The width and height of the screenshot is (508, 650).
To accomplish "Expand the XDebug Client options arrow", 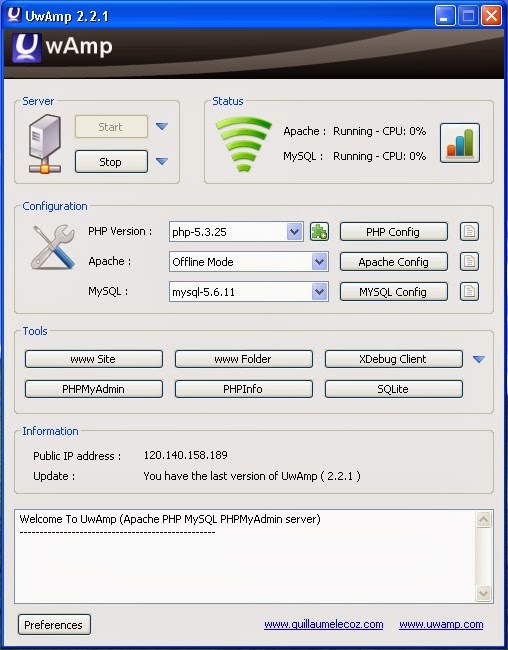I will coord(479,359).
